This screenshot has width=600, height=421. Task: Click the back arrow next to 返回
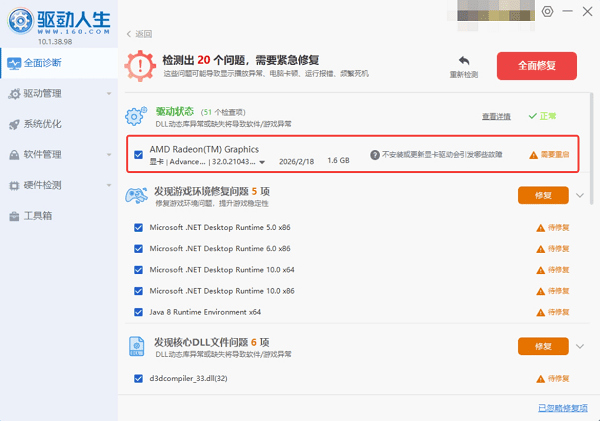click(x=129, y=34)
